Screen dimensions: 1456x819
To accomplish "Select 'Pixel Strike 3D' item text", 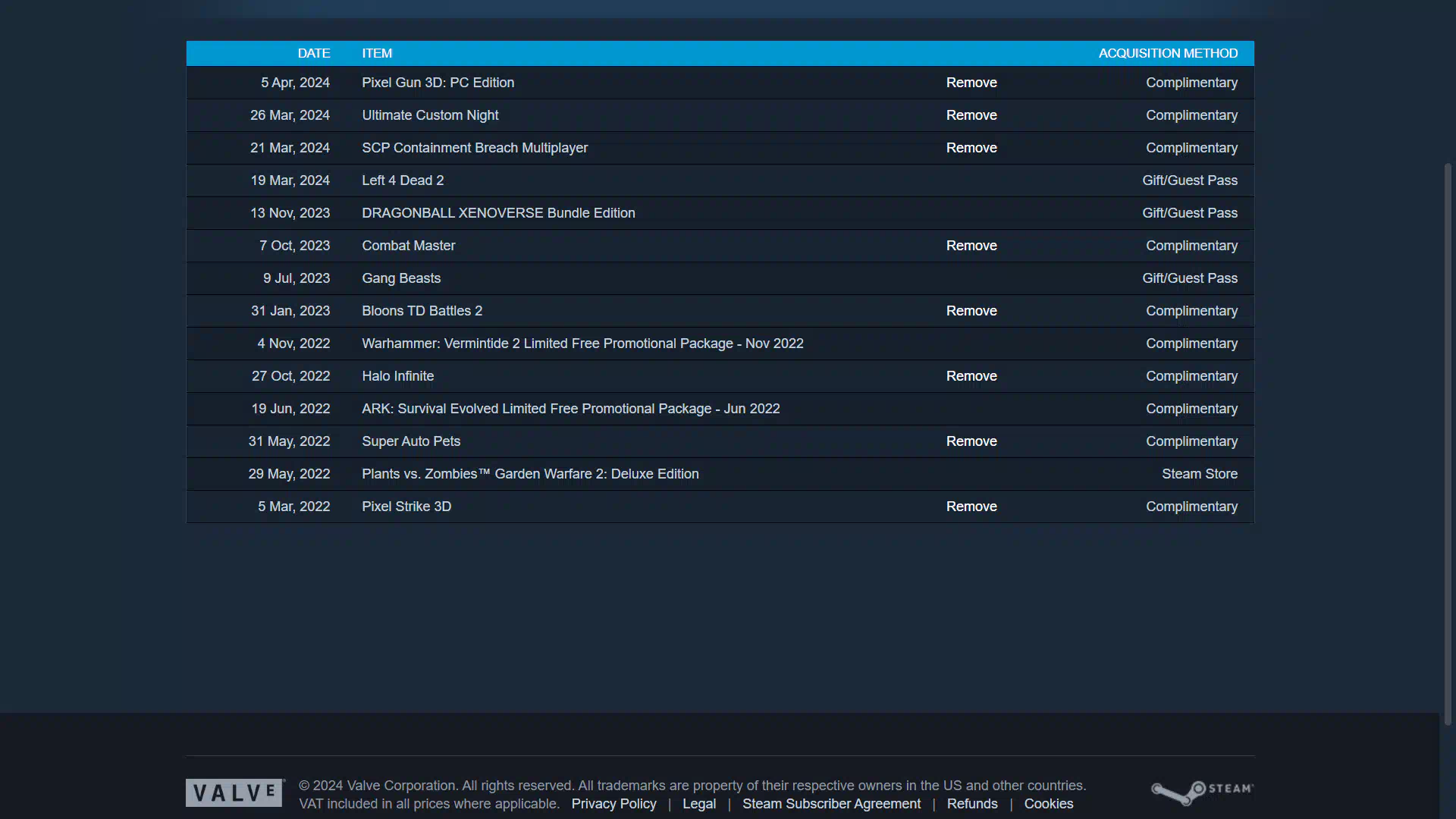I will tap(406, 507).
